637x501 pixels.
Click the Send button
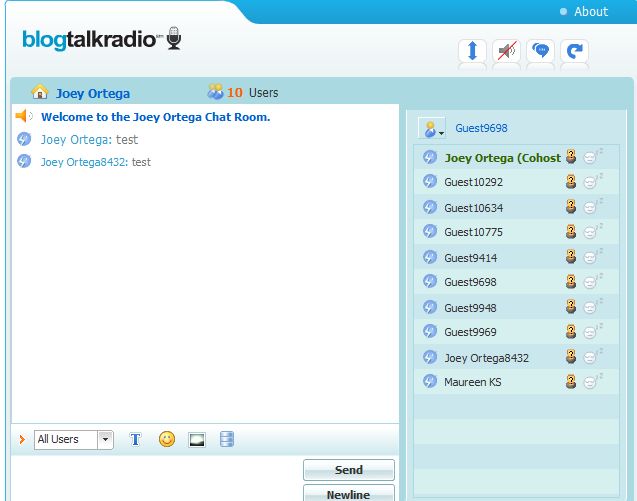(349, 470)
